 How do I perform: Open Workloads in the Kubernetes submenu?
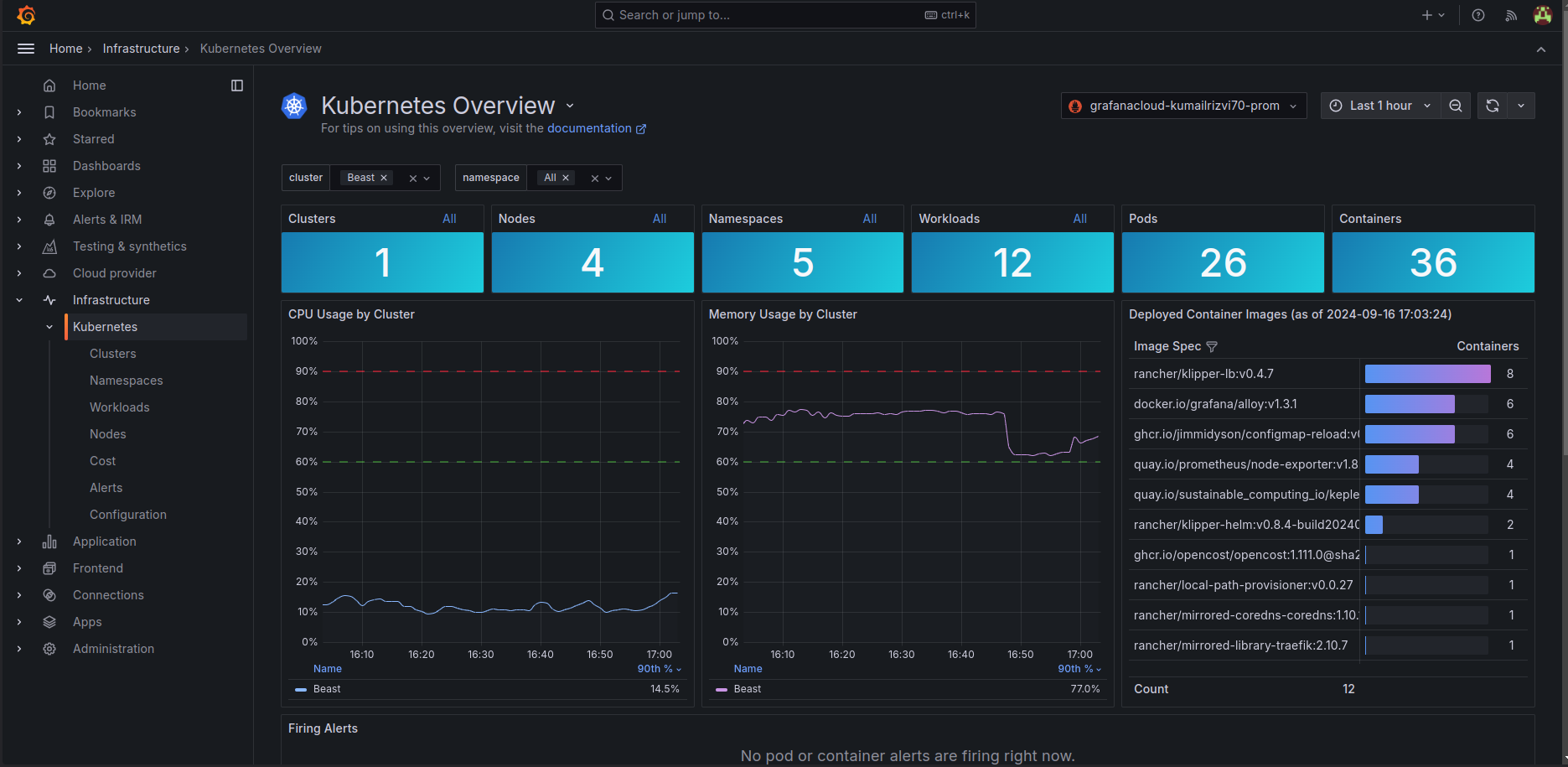coord(120,407)
